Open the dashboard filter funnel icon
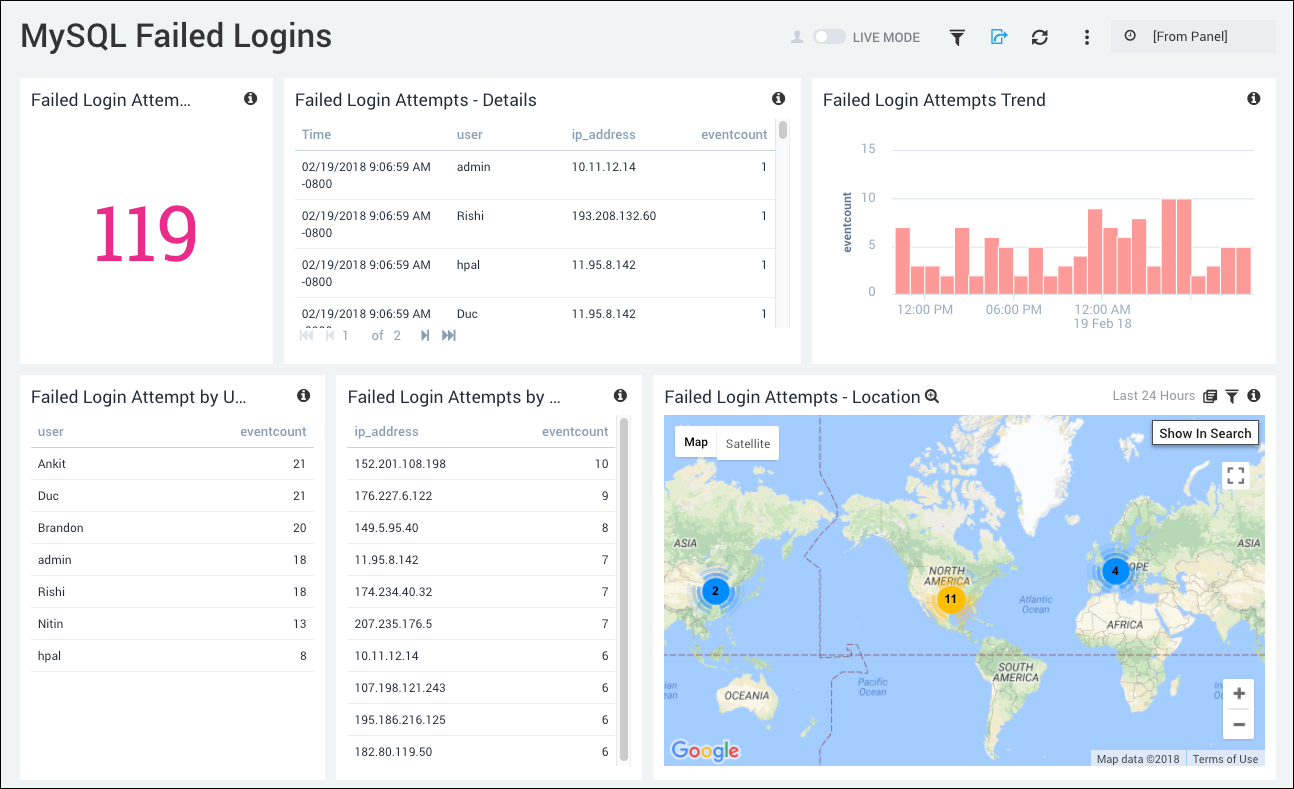The width and height of the screenshot is (1294, 789). pyautogui.click(x=957, y=37)
